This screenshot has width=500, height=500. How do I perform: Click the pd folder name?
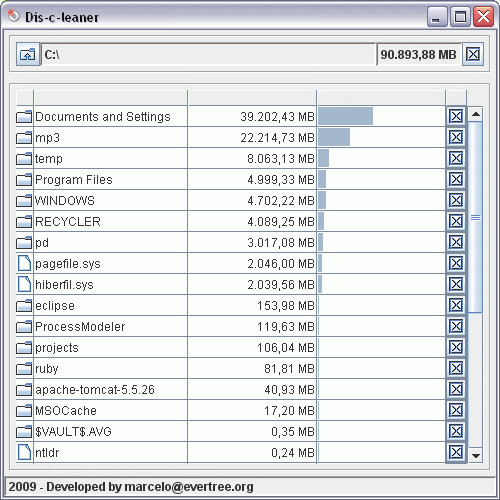[x=42, y=243]
